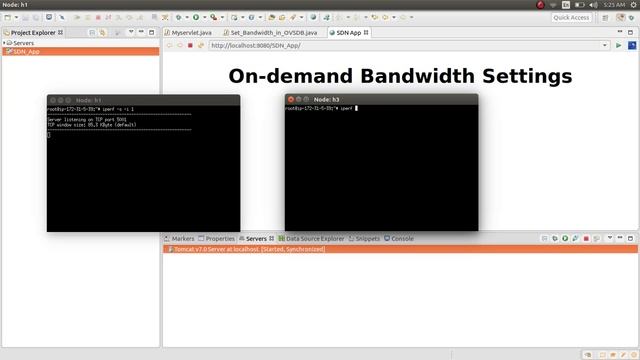Switch to the Servers view tab
The height and width of the screenshot is (360, 640).
256,238
